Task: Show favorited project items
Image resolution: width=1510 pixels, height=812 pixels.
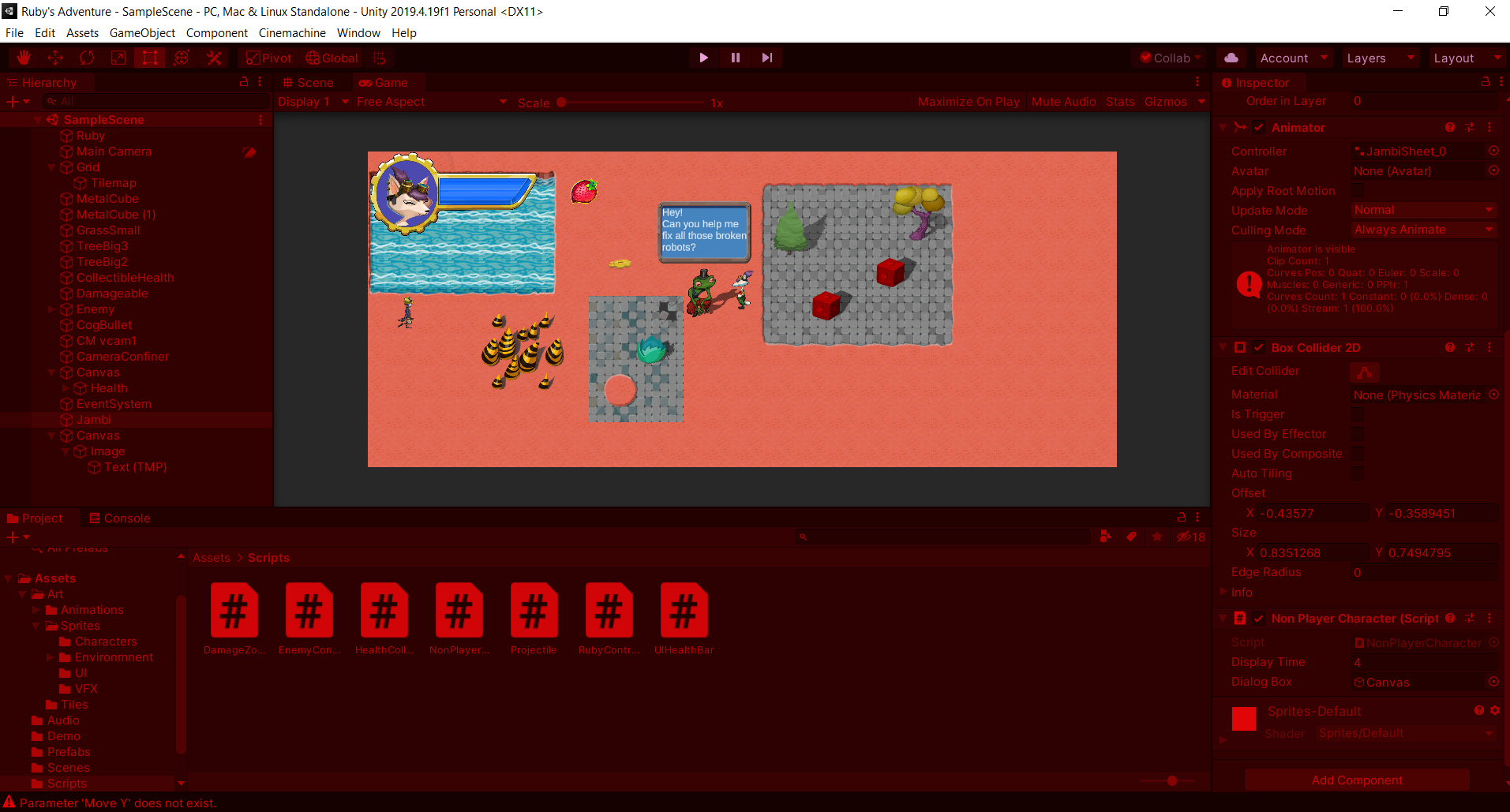Action: coord(1157,537)
